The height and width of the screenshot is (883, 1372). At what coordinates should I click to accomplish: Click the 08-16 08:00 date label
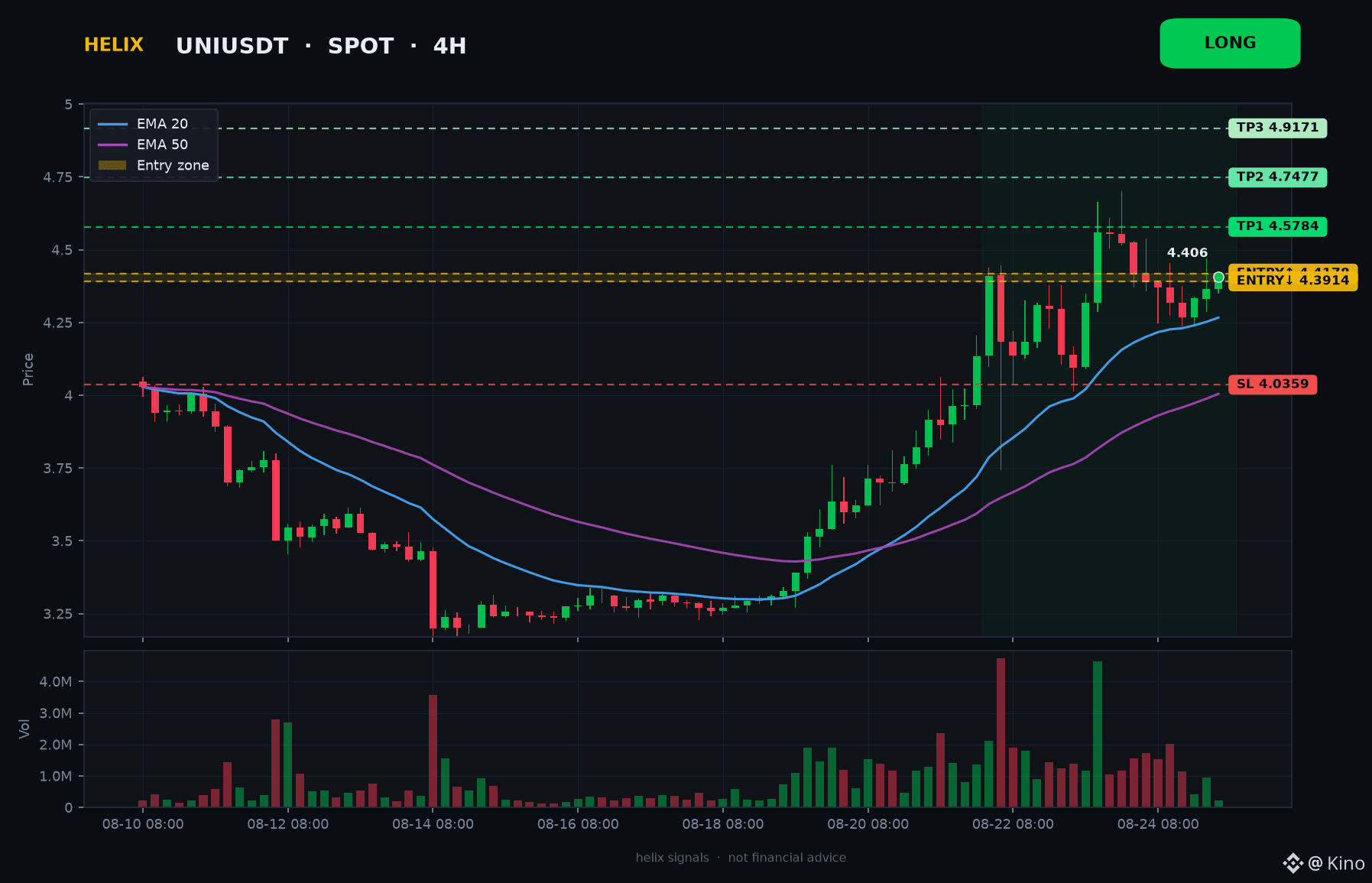[578, 824]
